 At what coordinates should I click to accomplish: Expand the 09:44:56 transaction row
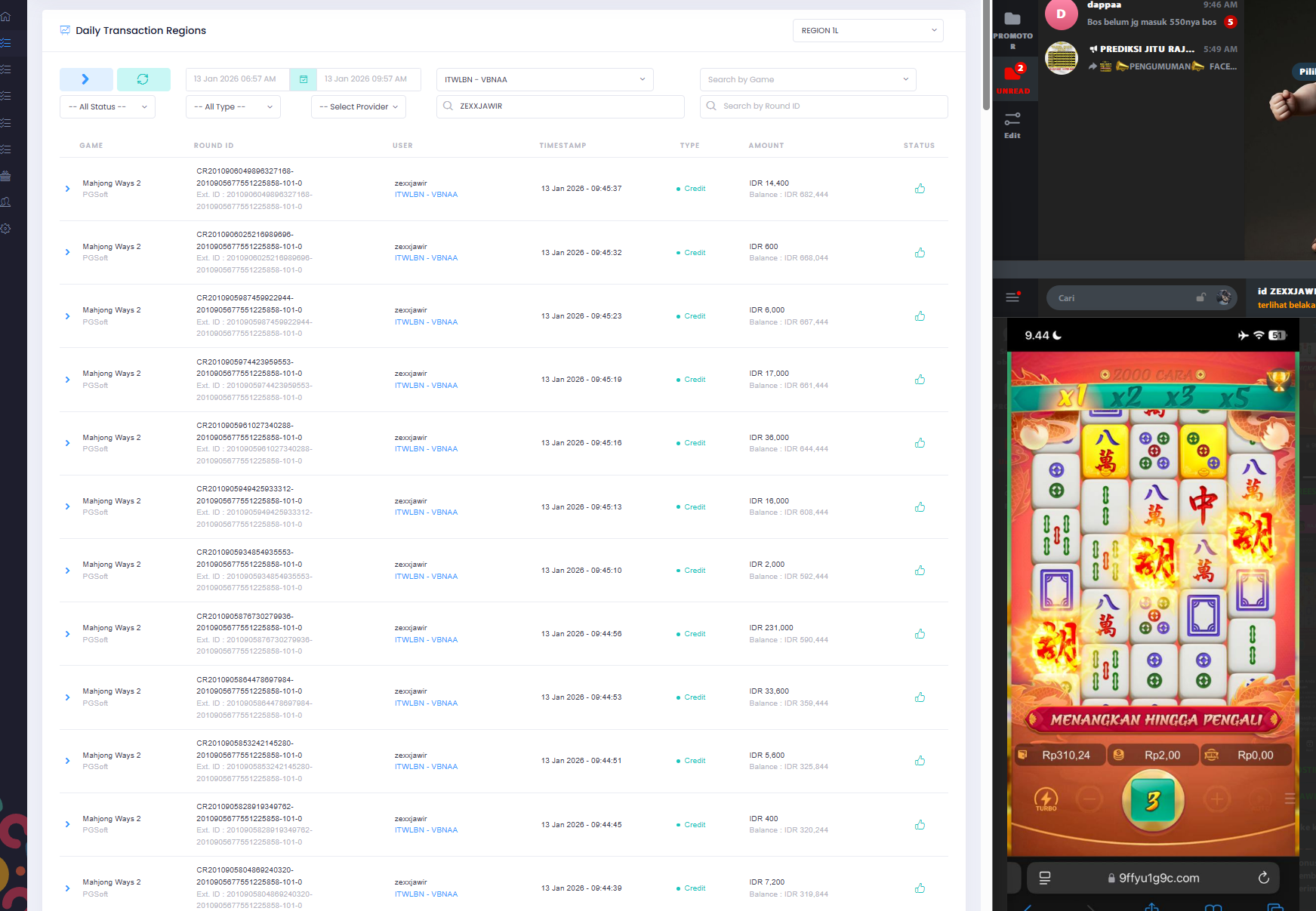(67, 634)
